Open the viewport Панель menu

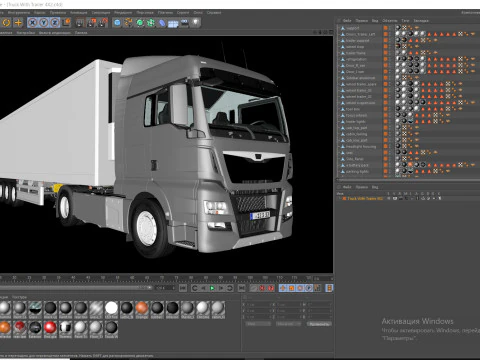81,33
